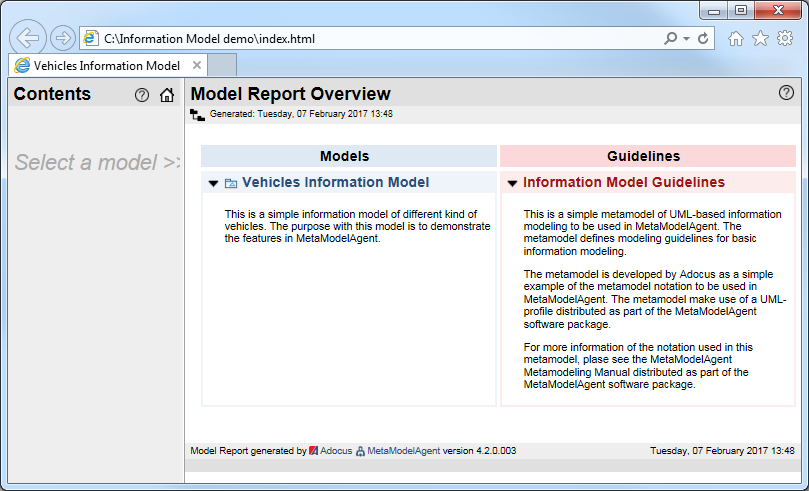
Task: Click the 'Select a model >>' placeholder text
Action: (97, 162)
